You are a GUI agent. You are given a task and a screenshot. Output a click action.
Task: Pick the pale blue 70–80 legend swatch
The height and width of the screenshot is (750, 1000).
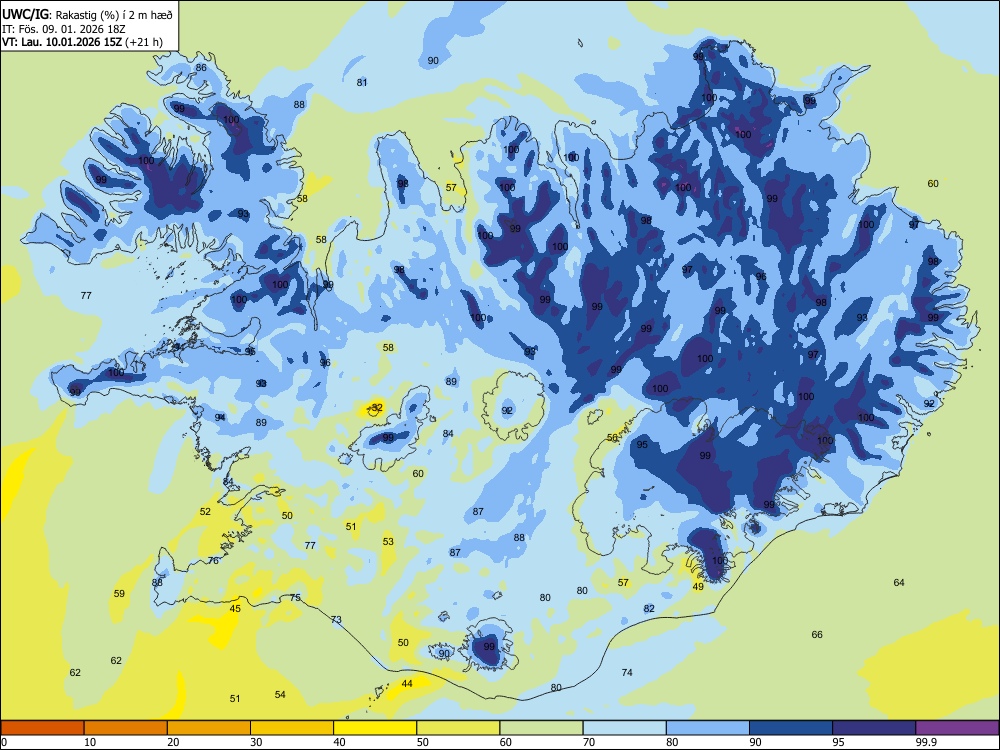coord(624,728)
